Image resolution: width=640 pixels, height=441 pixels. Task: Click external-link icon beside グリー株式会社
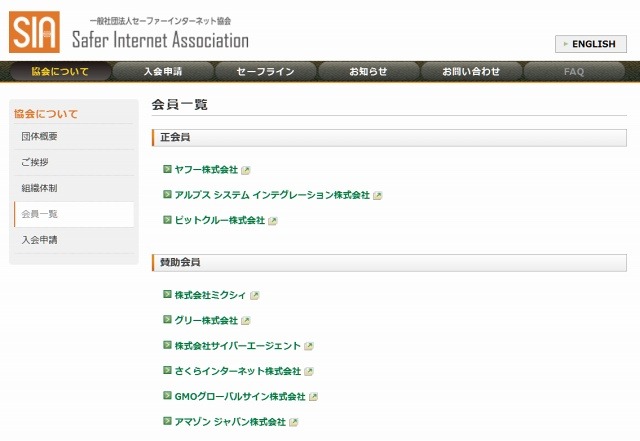[x=245, y=321]
